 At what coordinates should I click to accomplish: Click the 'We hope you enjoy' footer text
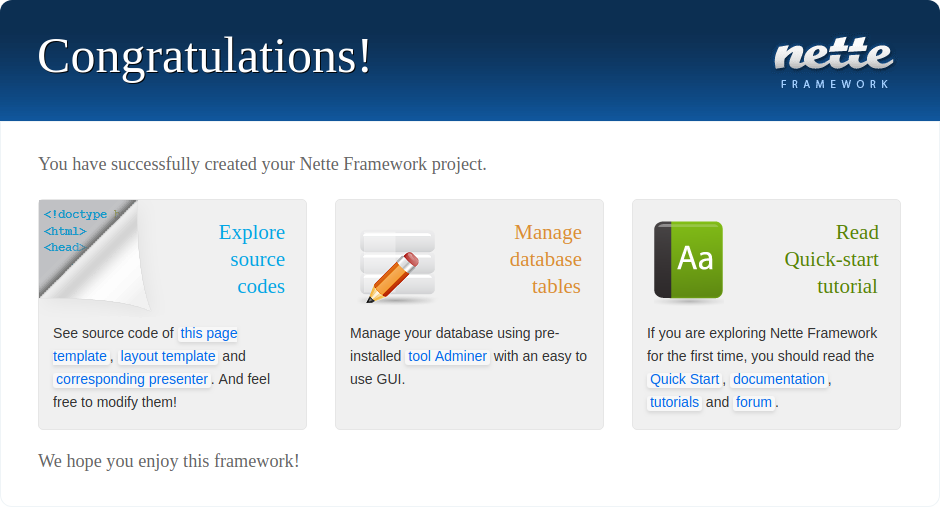pyautogui.click(x=169, y=461)
